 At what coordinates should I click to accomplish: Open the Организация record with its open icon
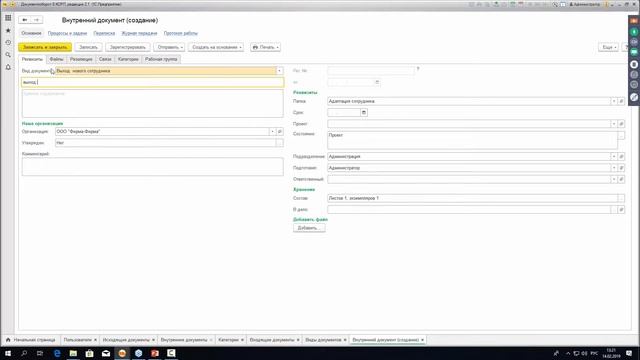[x=280, y=131]
